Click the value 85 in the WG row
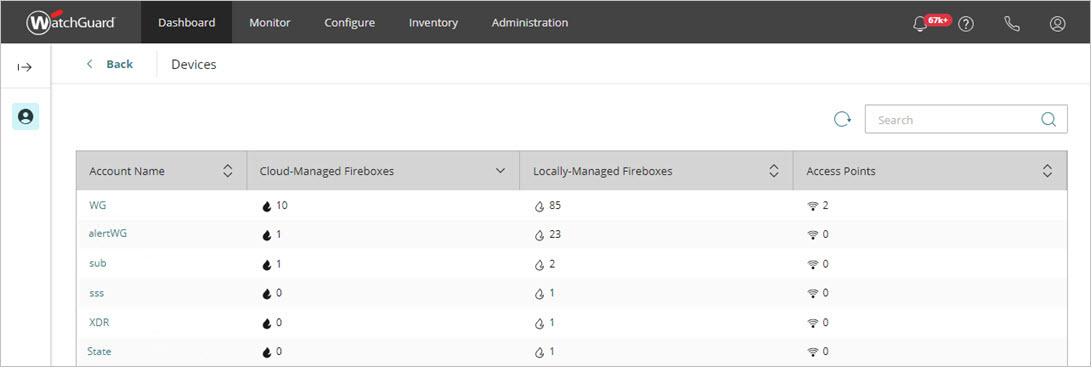The height and width of the screenshot is (367, 1091). point(555,205)
